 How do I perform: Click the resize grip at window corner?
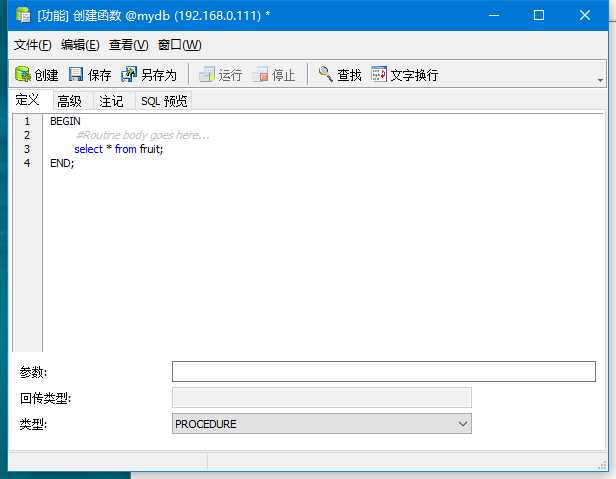[602, 465]
